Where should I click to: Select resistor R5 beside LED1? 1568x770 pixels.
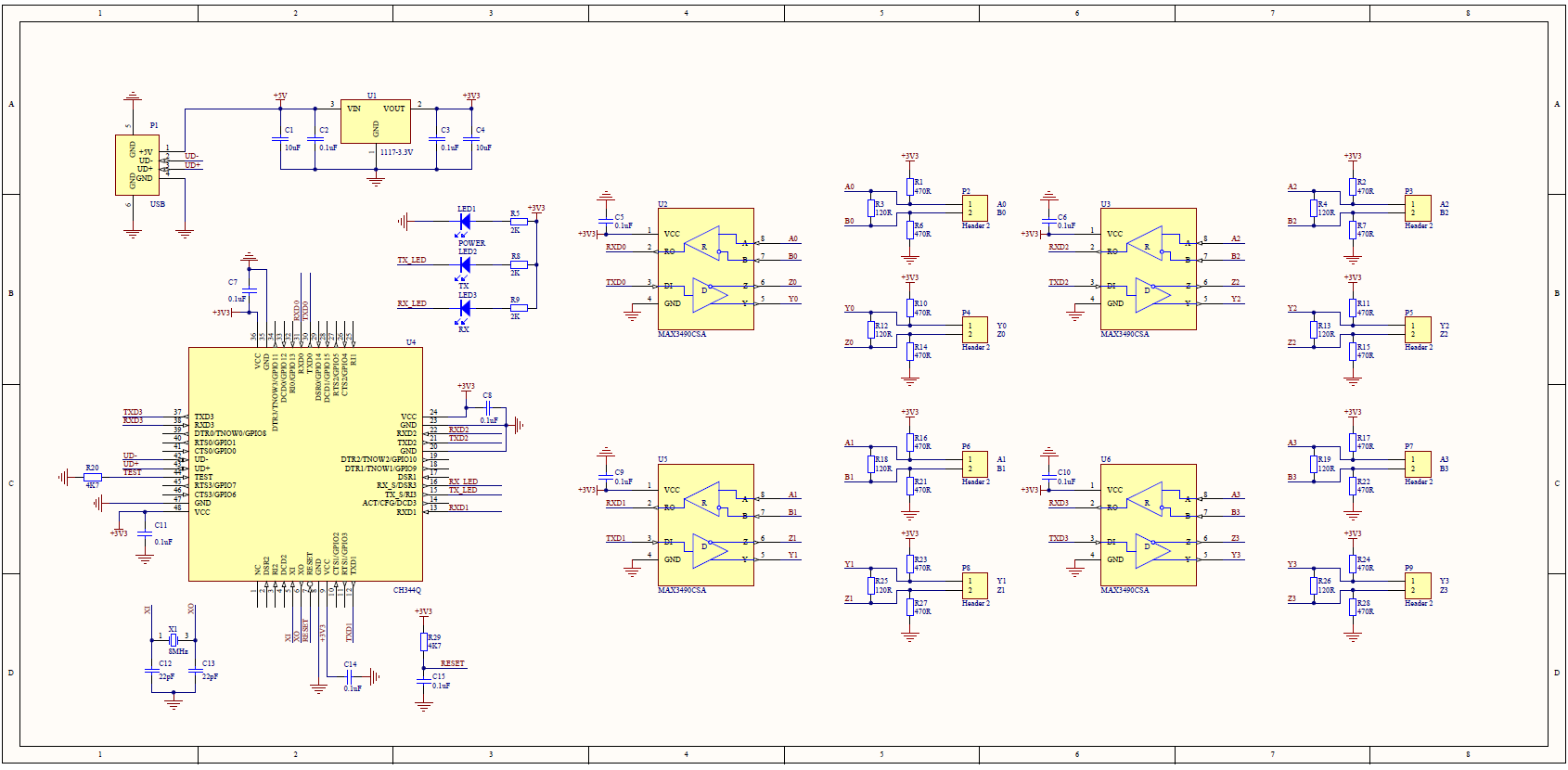point(519,222)
